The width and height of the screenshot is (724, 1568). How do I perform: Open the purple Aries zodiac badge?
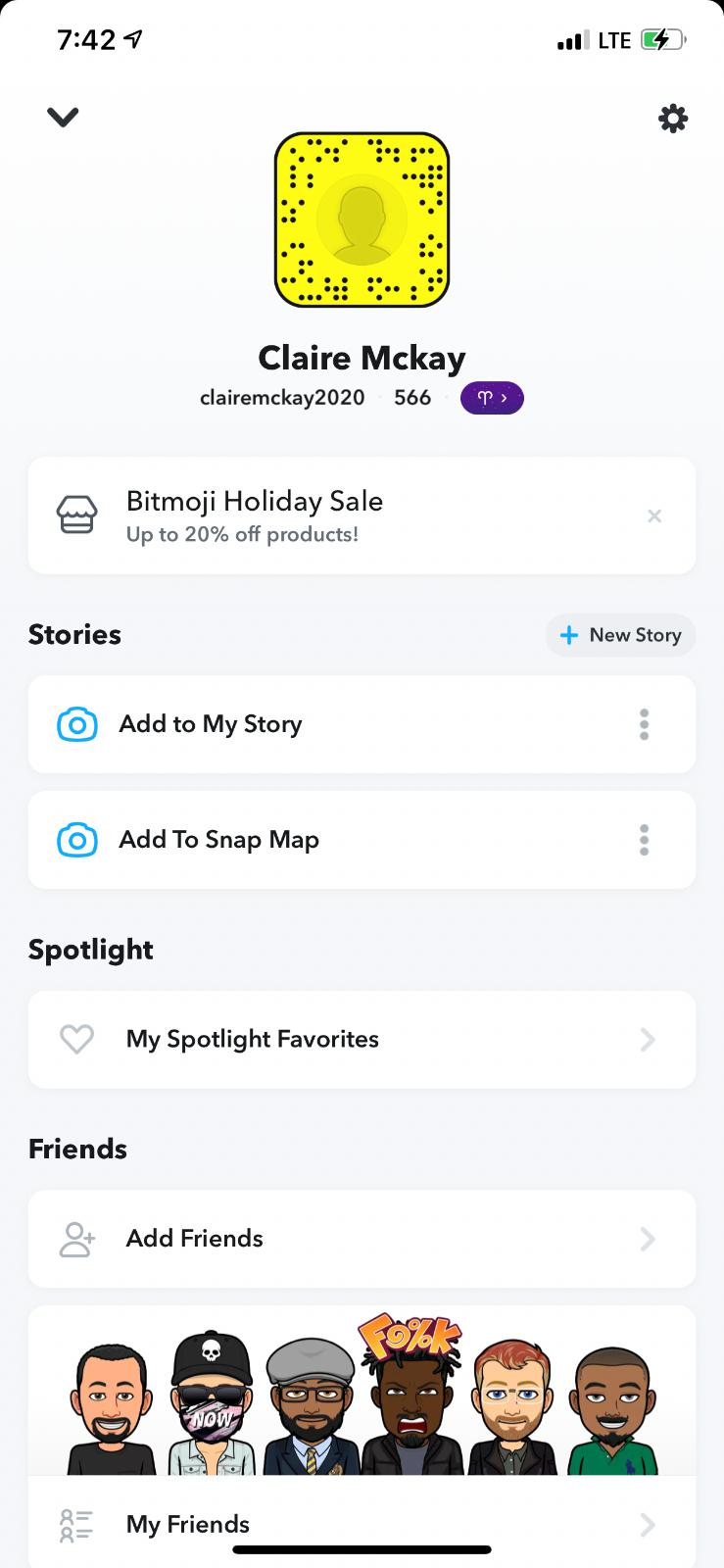tap(492, 398)
